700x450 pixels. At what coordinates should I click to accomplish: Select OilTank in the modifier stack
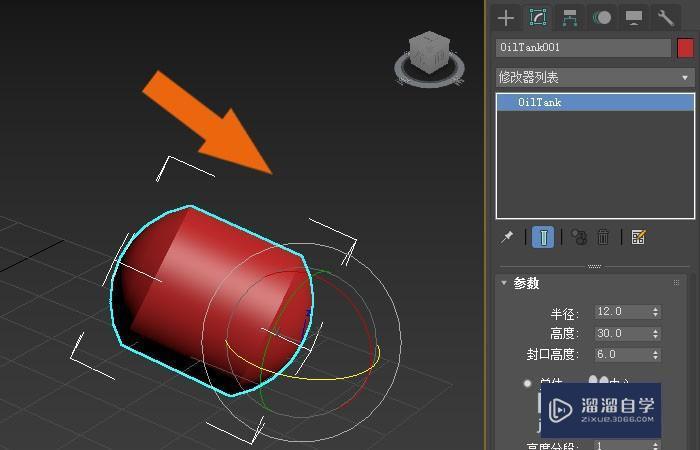coord(595,102)
